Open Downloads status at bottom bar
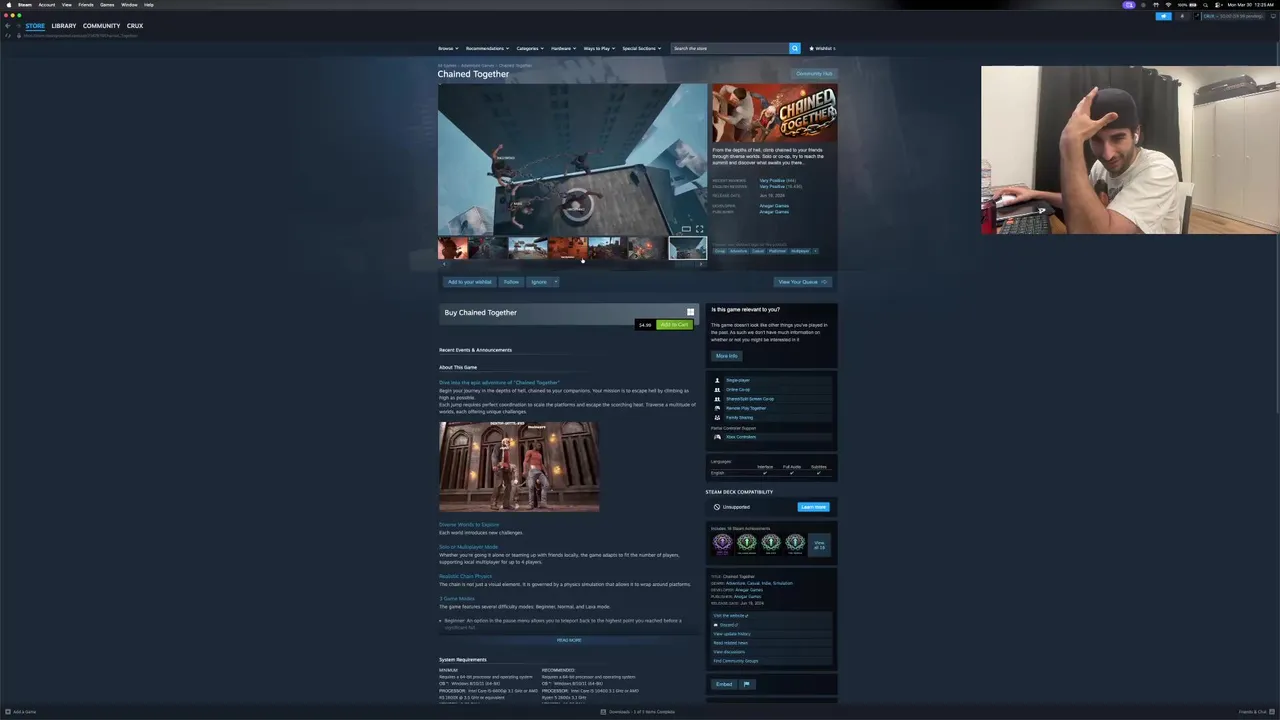Screen dimensions: 1280x720 pyautogui.click(x=638, y=712)
